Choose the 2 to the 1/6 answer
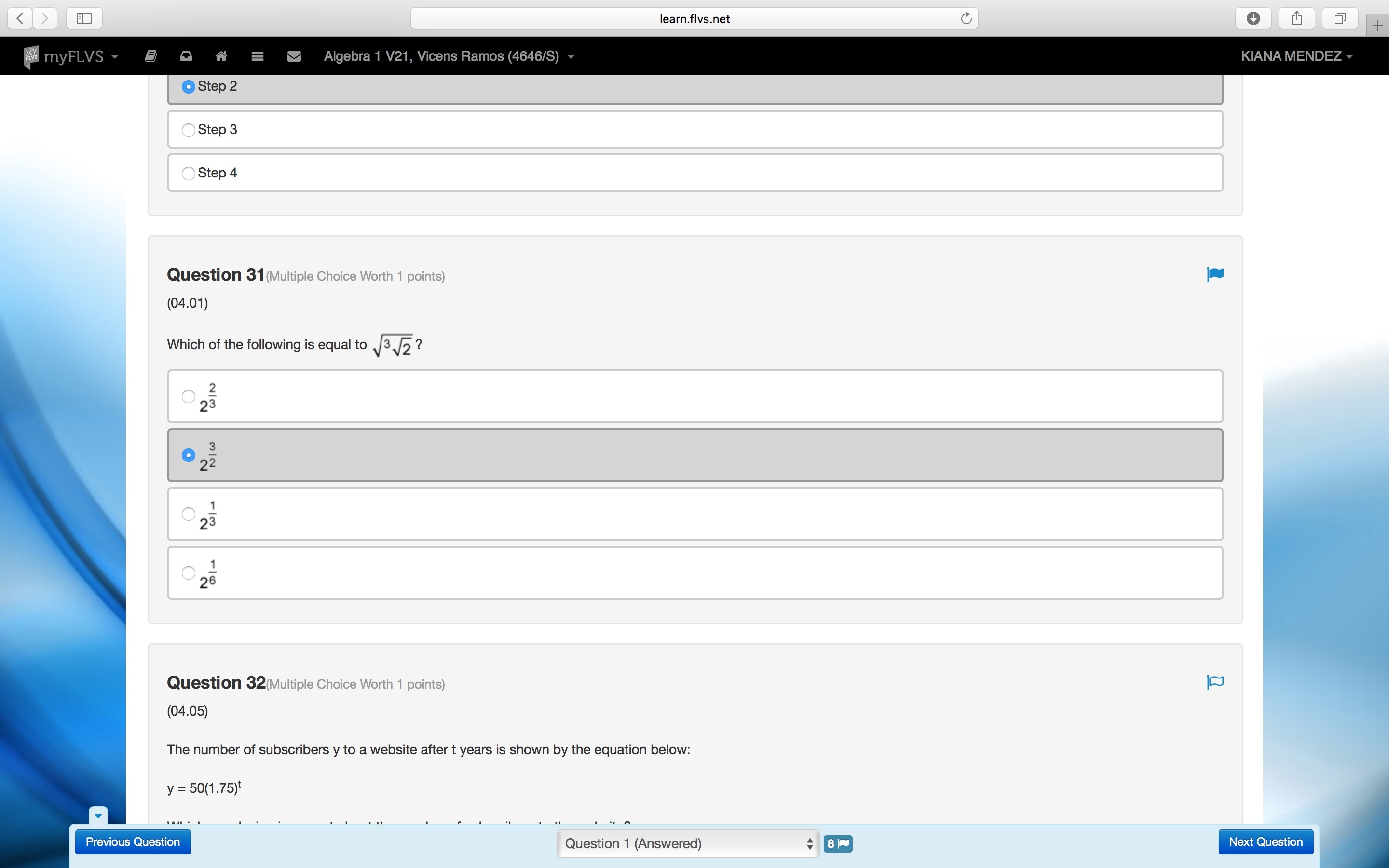The image size is (1389, 868). point(188,572)
